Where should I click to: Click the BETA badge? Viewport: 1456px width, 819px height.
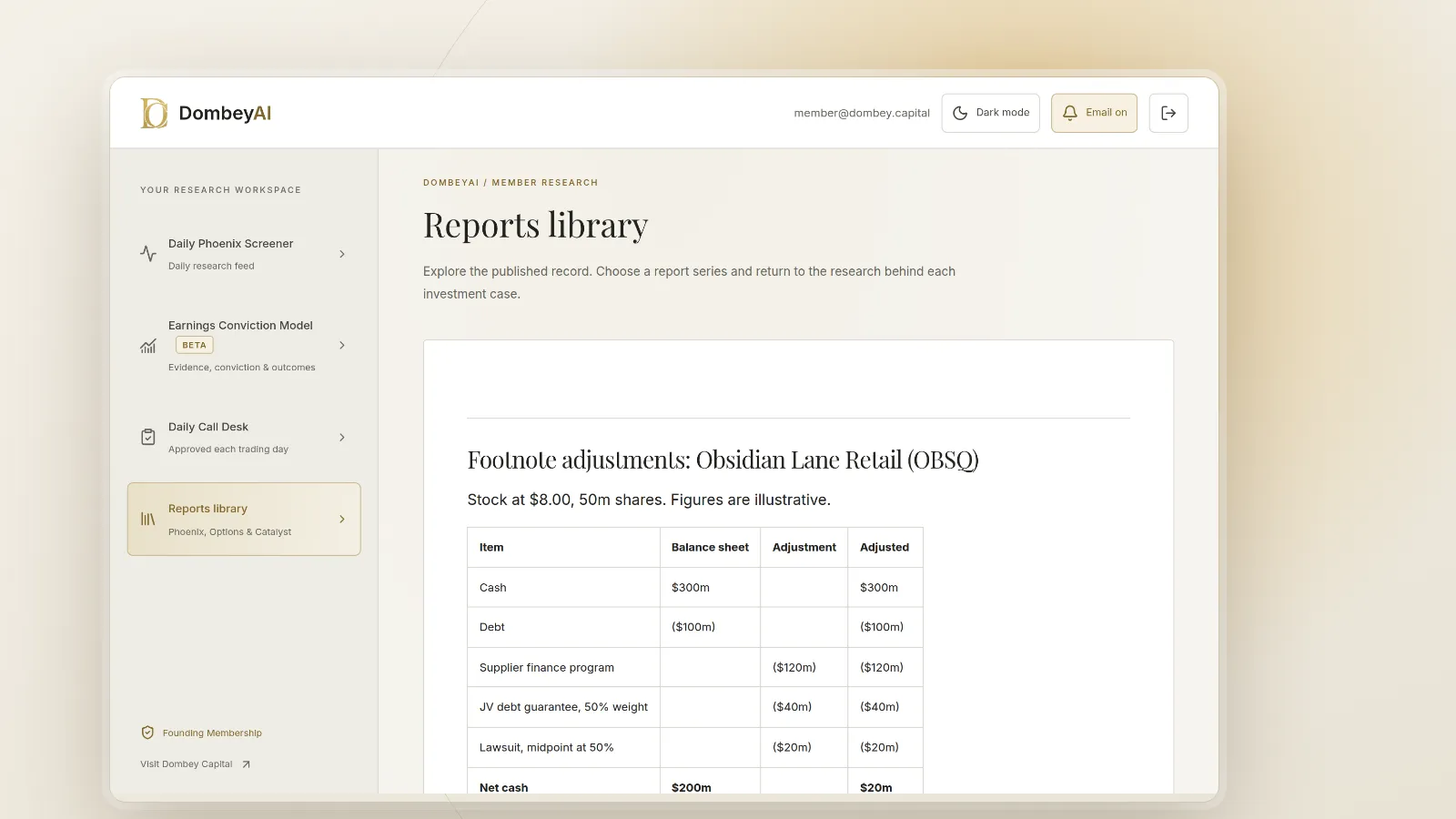(194, 345)
